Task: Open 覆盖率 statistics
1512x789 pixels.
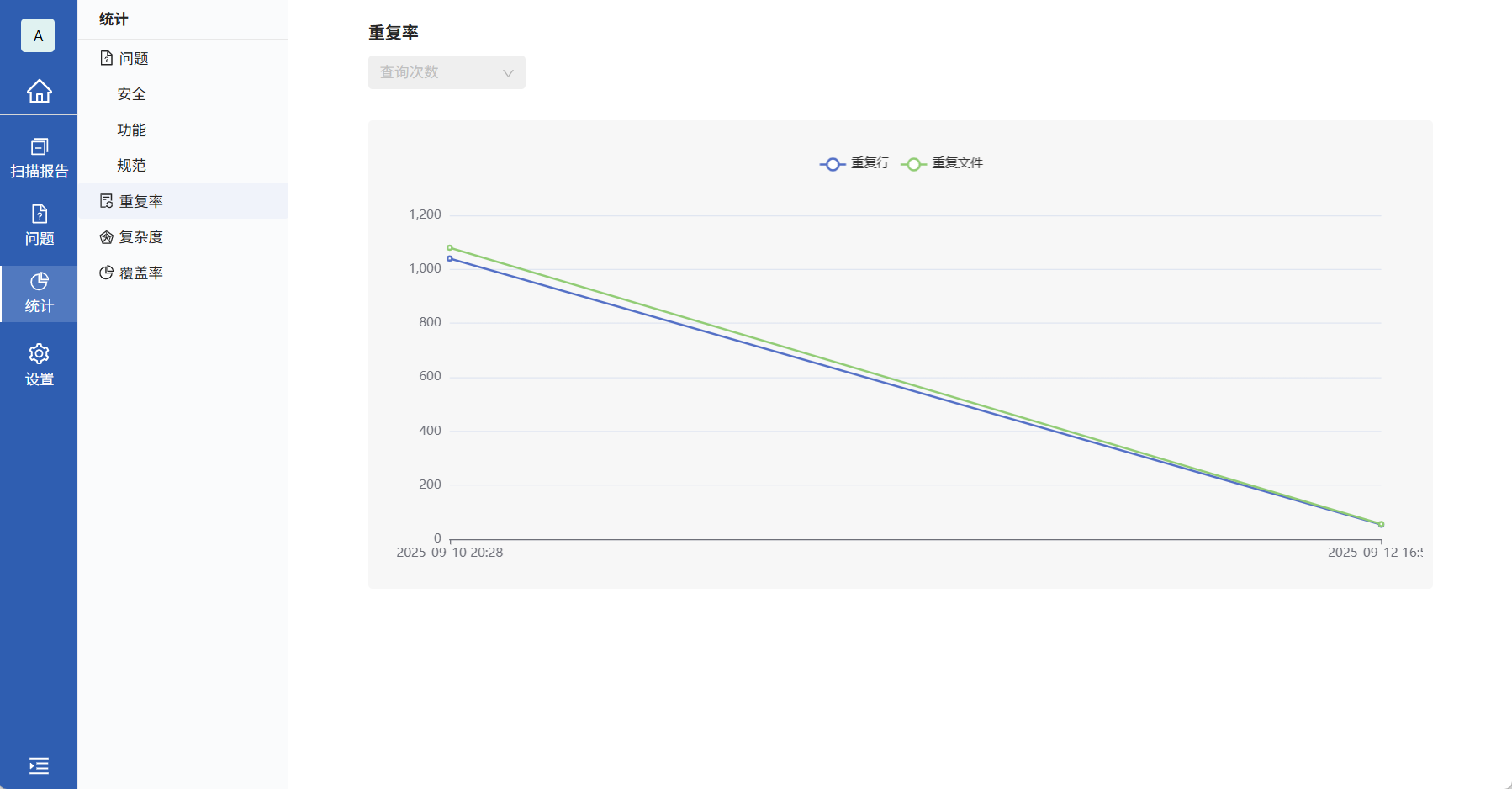Action: click(140, 273)
